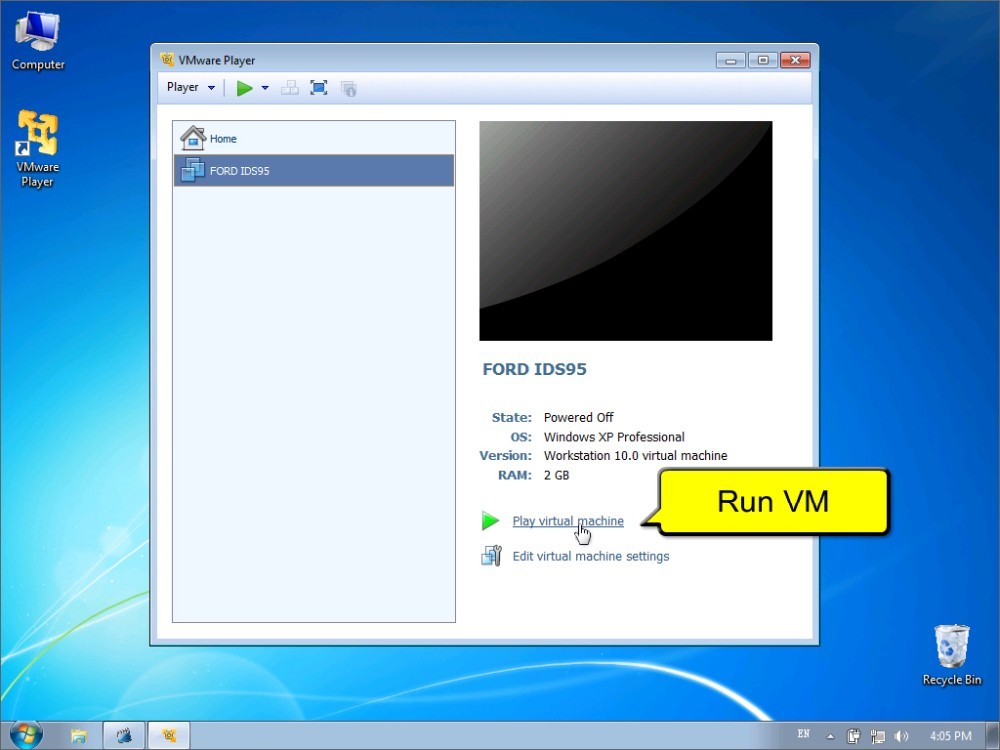Show hidden system tray icons
1000x750 pixels.
pyautogui.click(x=832, y=736)
